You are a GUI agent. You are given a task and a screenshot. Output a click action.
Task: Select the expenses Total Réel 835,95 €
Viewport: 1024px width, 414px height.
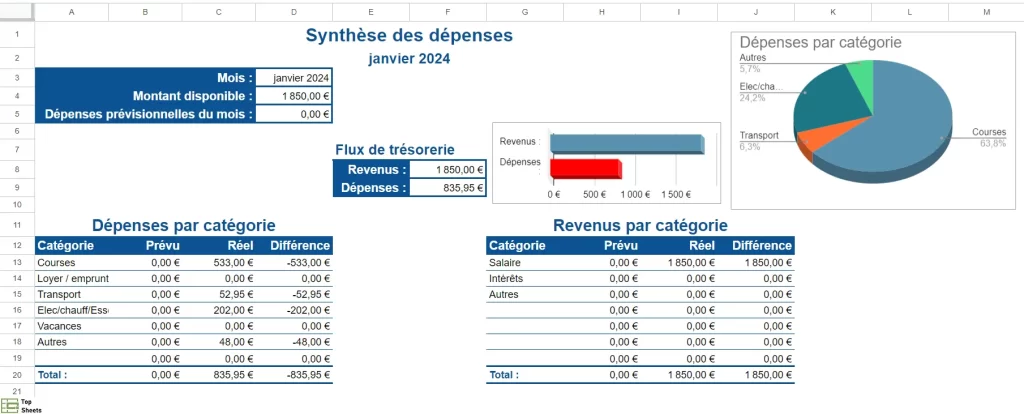(x=219, y=375)
